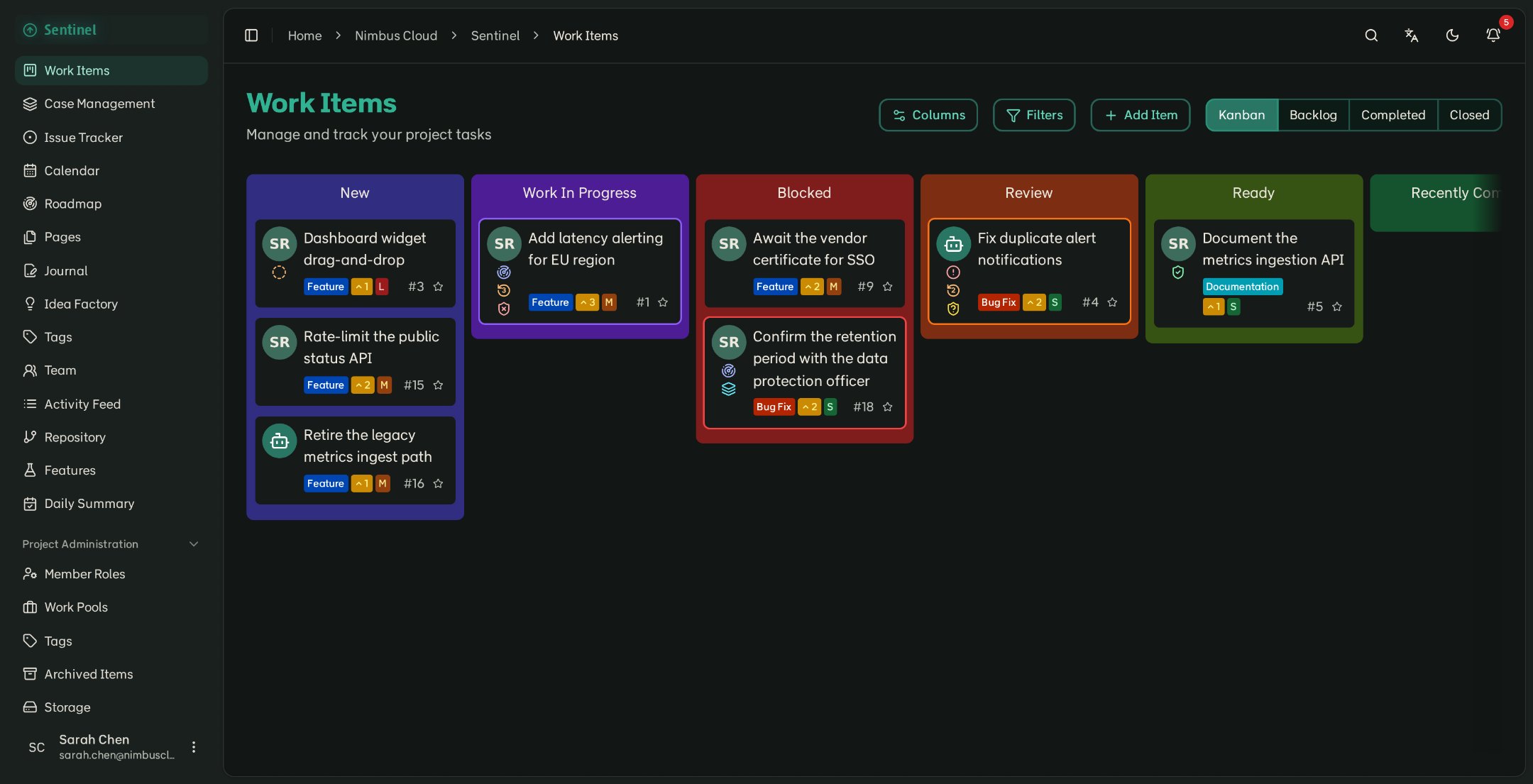Go to Calendar

(111, 171)
